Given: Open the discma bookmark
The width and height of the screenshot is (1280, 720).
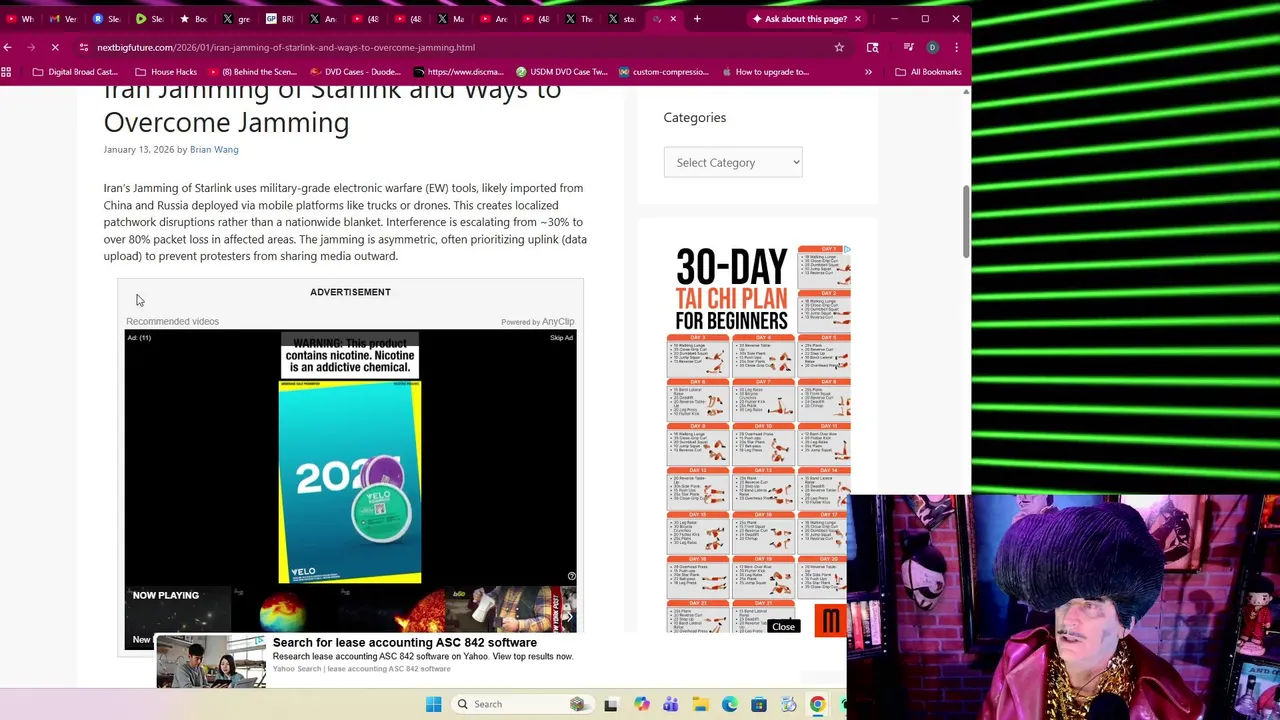Looking at the screenshot, I should click(x=458, y=72).
